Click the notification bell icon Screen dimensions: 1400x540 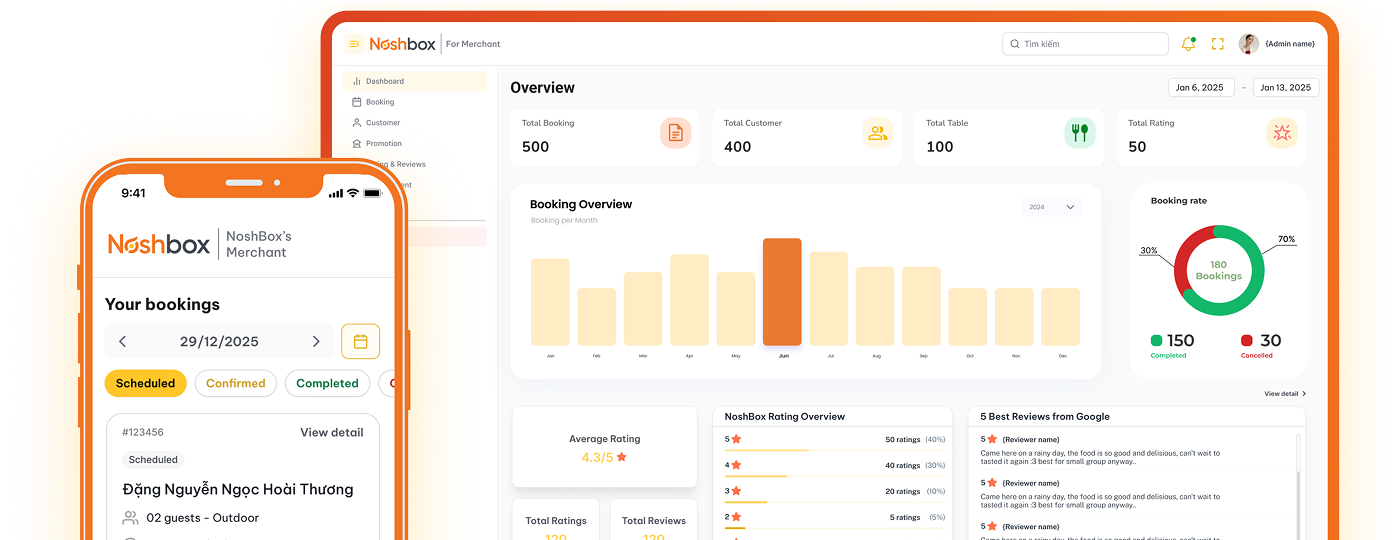pyautogui.click(x=1188, y=44)
